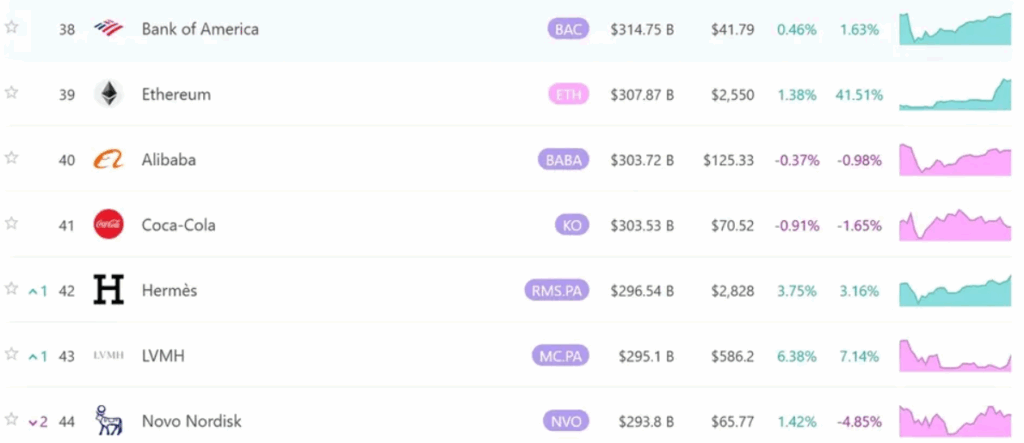This screenshot has height=443, width=1024.
Task: Click the orange Alibaba logo
Action: coord(108,159)
